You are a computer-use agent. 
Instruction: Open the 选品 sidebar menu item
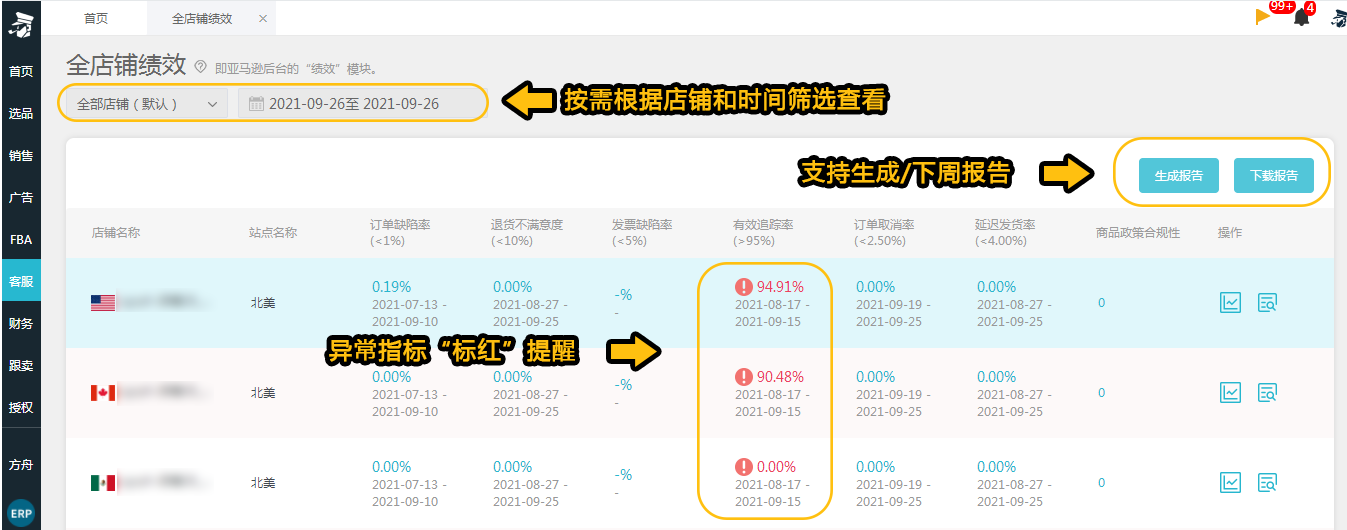coord(21,113)
